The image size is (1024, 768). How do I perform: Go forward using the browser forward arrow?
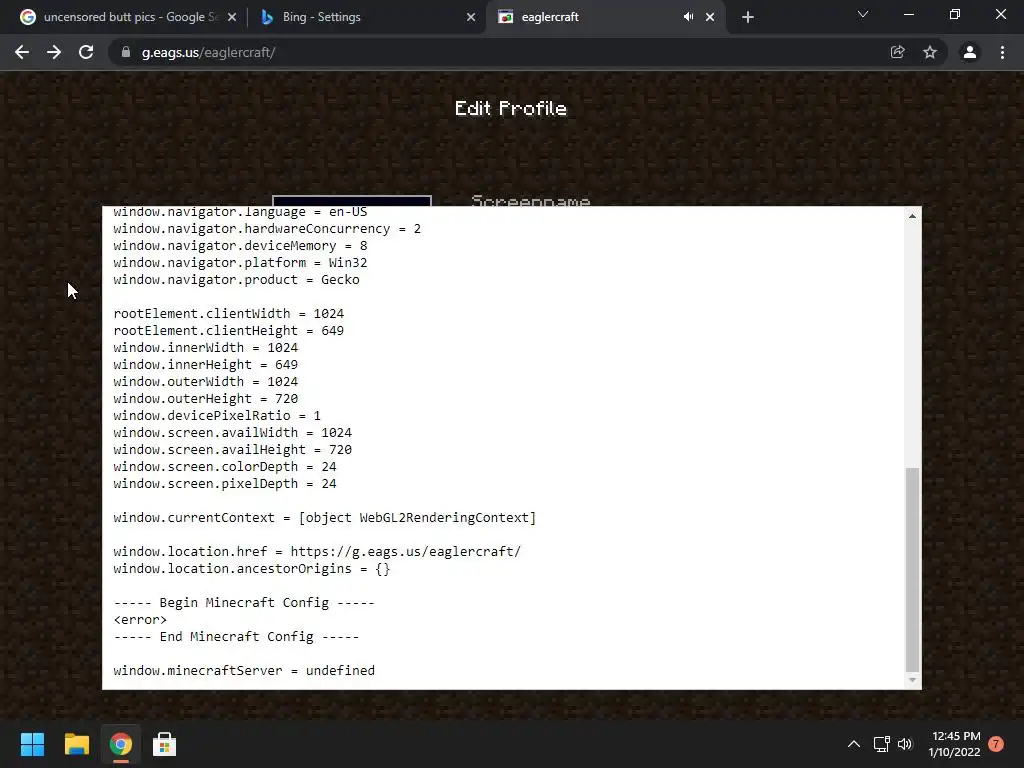pyautogui.click(x=54, y=52)
